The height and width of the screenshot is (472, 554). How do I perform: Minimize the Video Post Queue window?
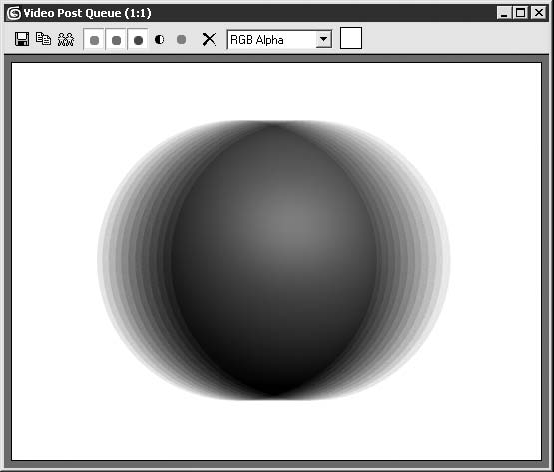[504, 13]
